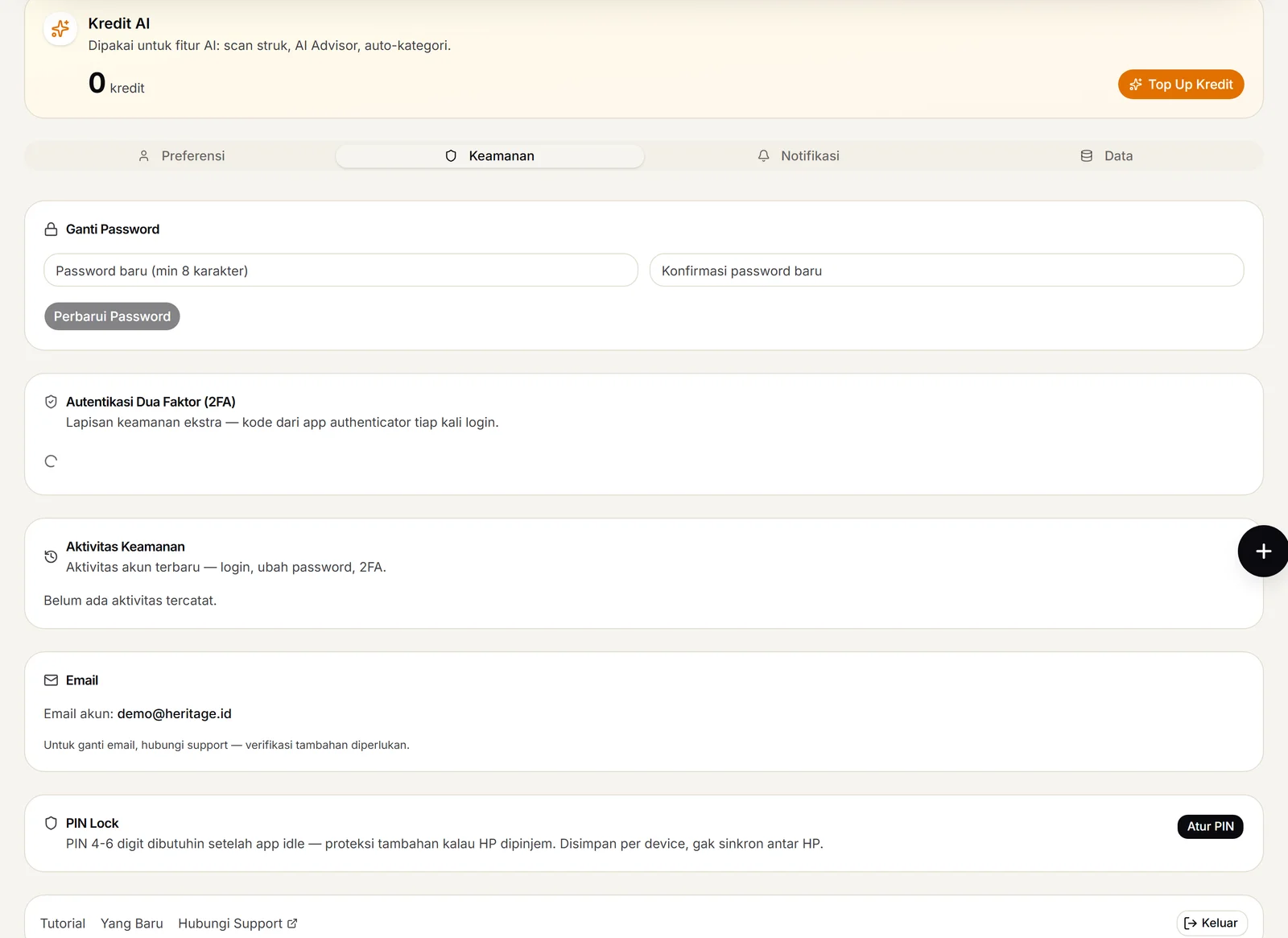1288x938 pixels.
Task: Open the Notifikasi tab
Action: 799,156
